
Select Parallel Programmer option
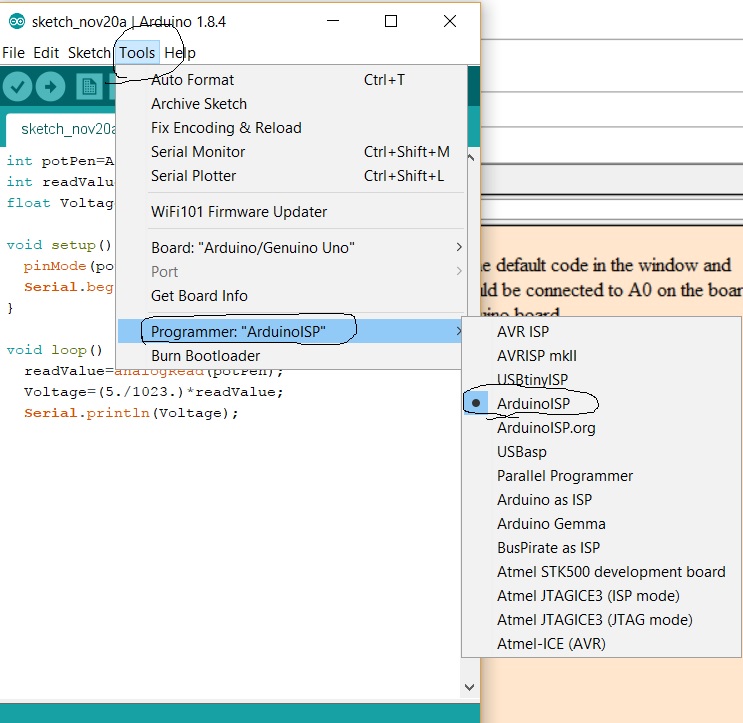[x=601, y=476]
